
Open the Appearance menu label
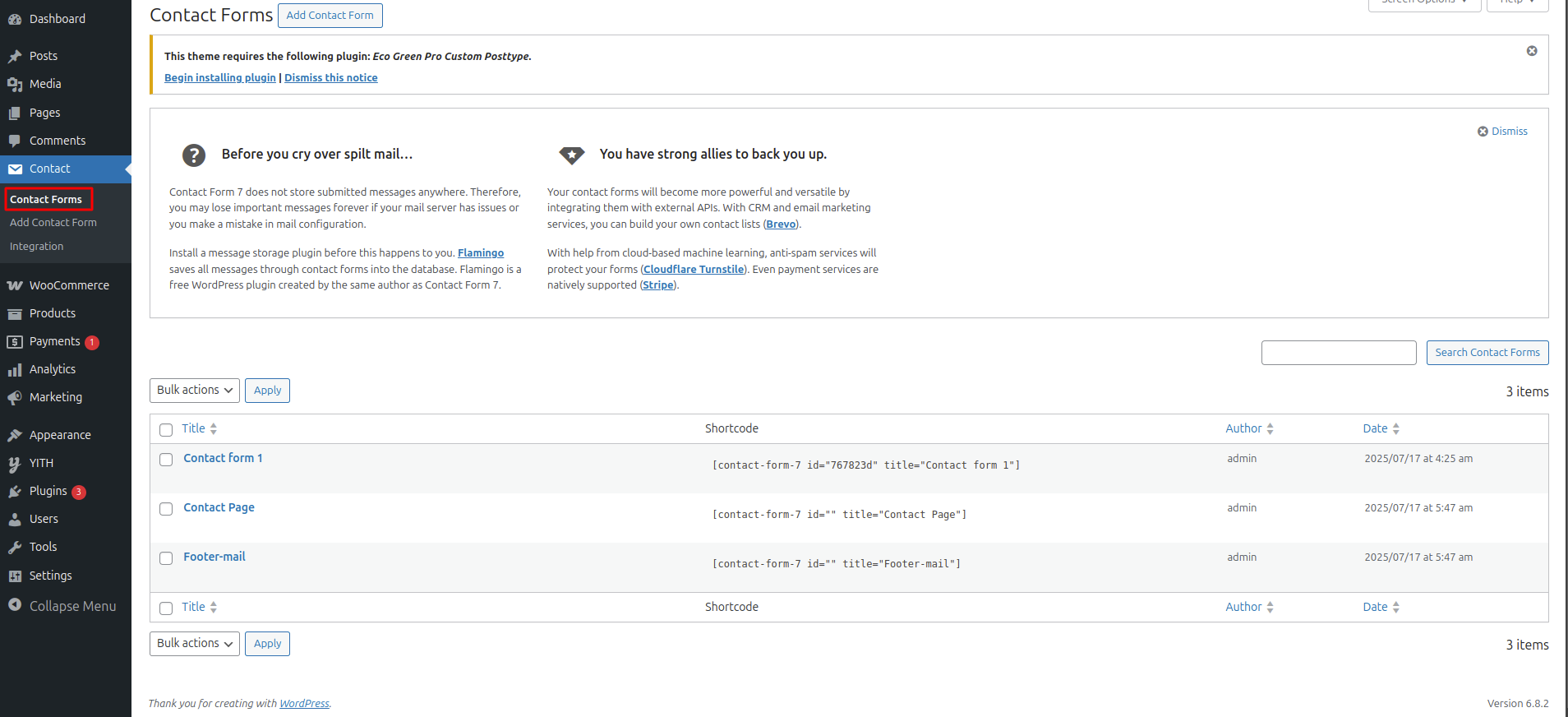(60, 435)
